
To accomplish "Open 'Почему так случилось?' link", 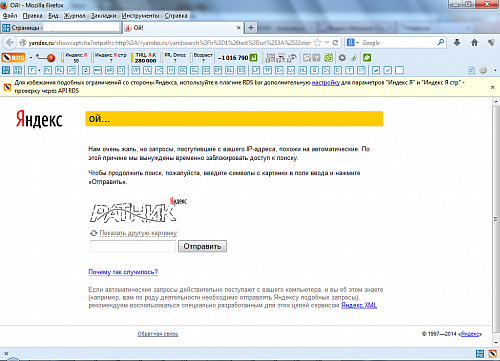I will pos(123,272).
